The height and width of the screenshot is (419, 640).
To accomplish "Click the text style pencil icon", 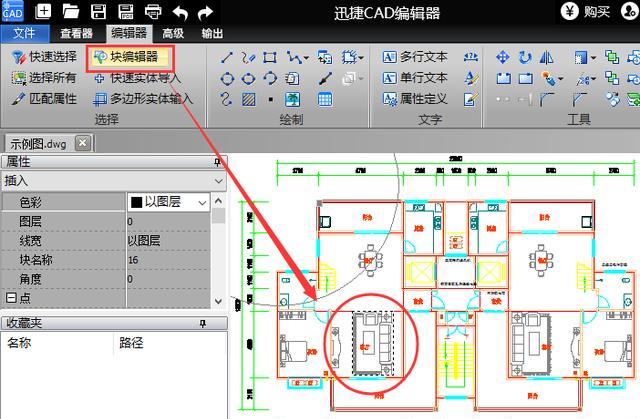I will [x=471, y=78].
